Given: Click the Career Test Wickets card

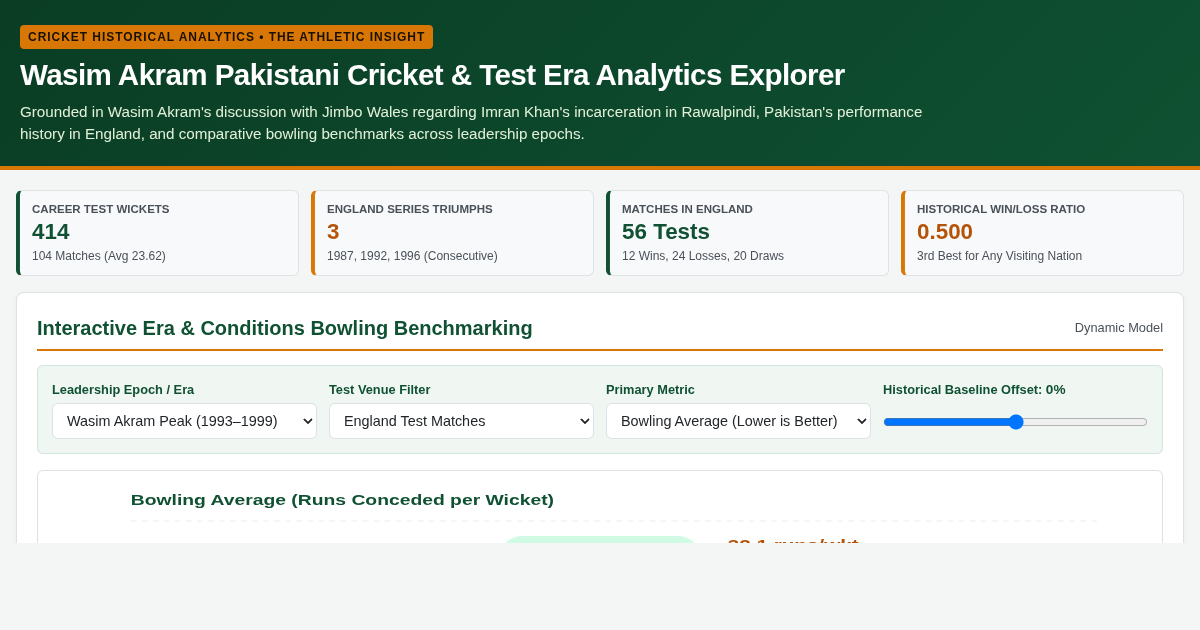Looking at the screenshot, I should click(x=157, y=233).
